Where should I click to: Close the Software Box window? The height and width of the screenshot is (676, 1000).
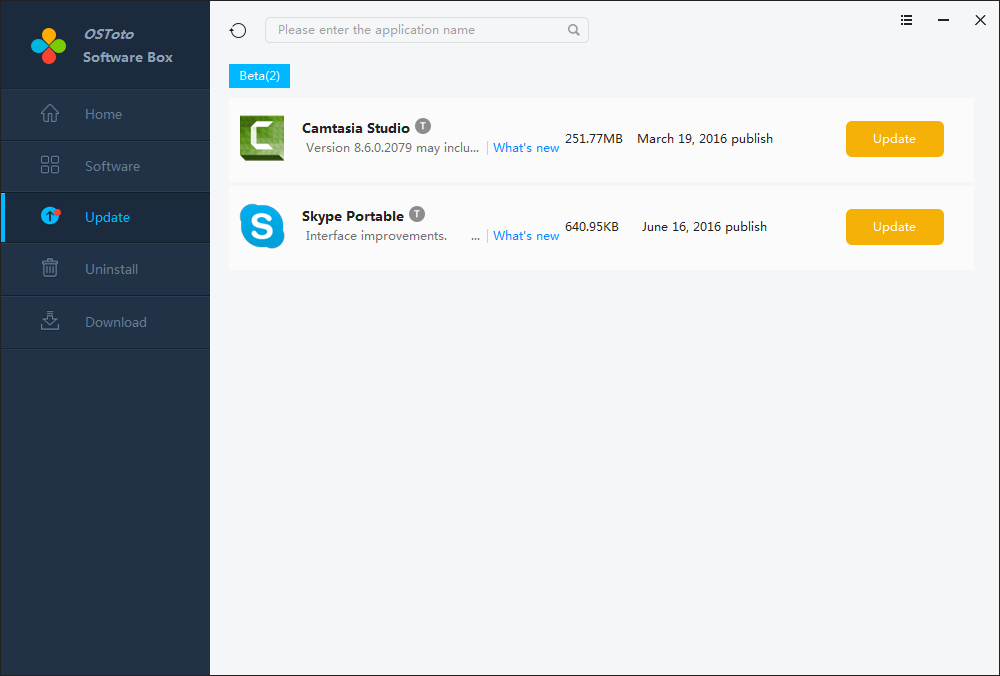(980, 20)
